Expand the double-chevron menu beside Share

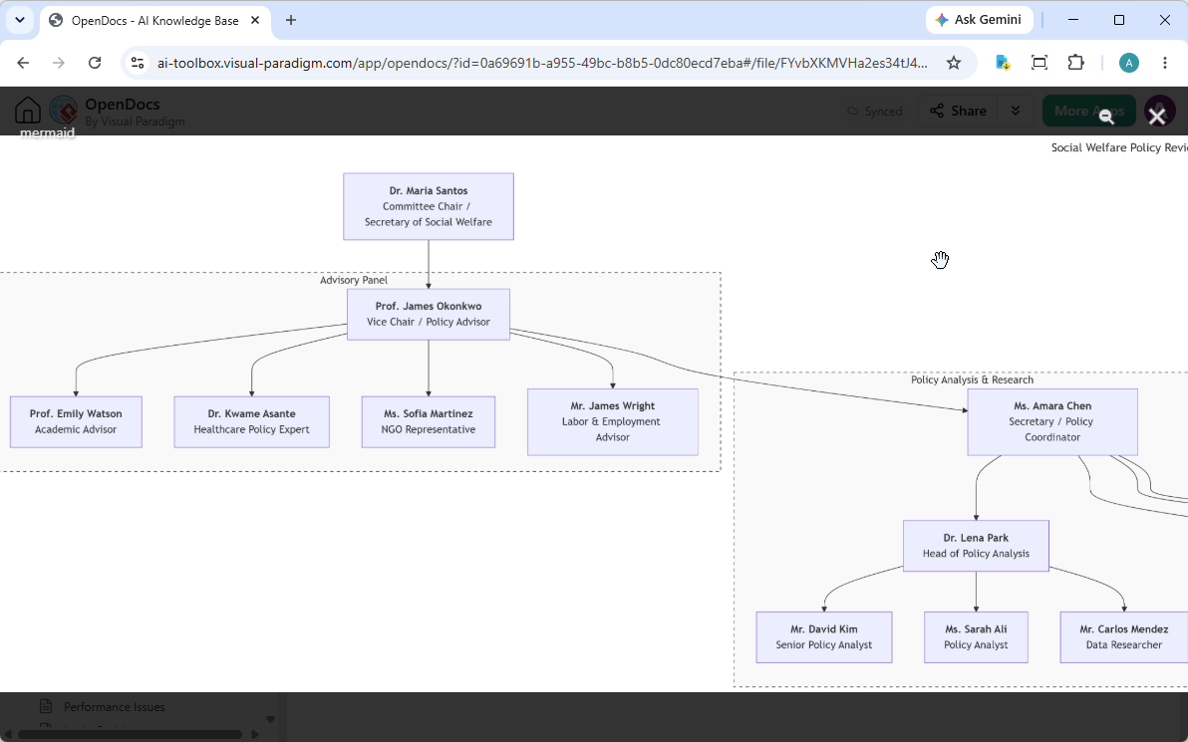pyautogui.click(x=1015, y=111)
